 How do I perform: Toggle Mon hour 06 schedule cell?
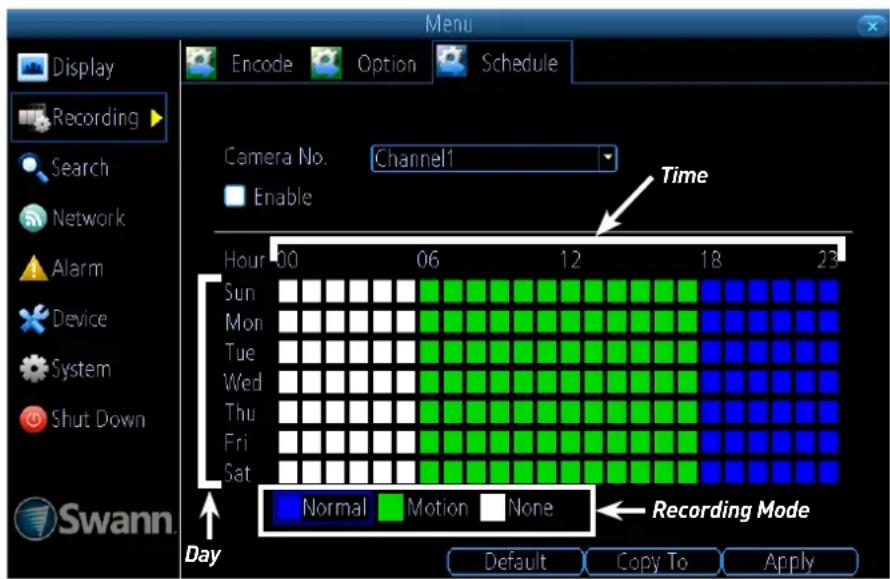[x=429, y=321]
